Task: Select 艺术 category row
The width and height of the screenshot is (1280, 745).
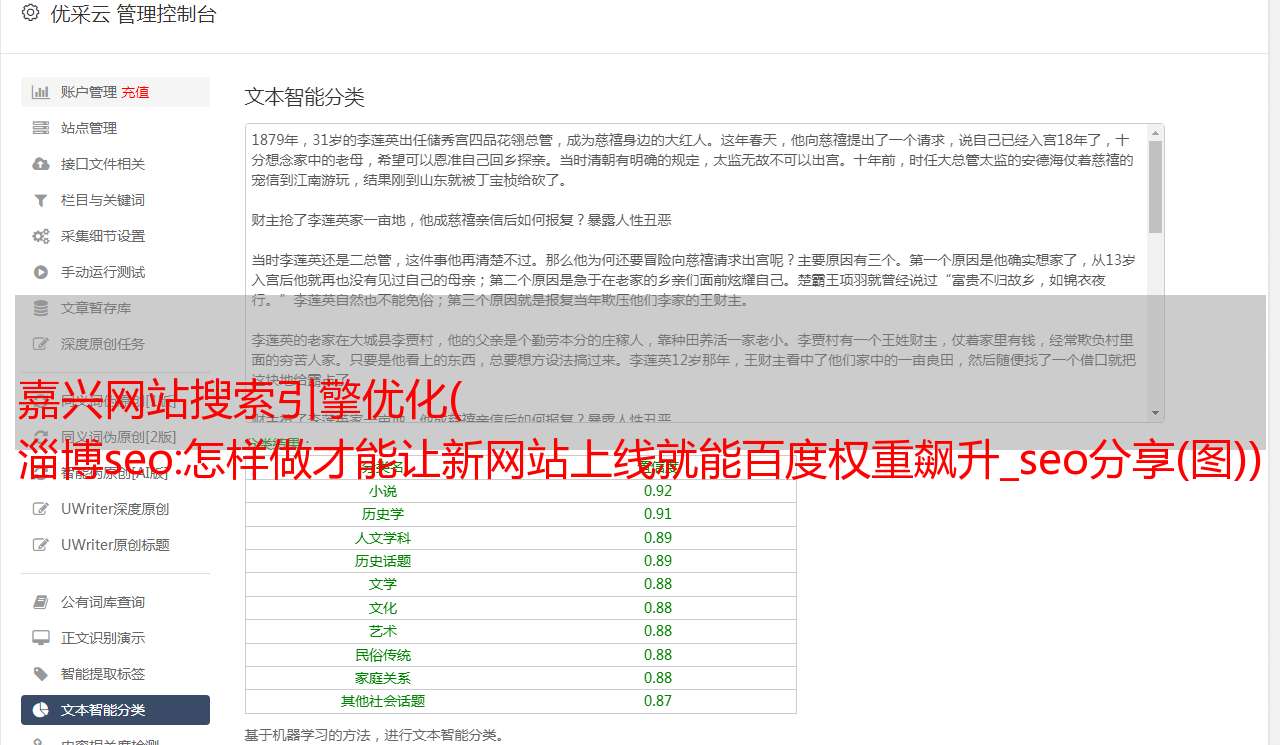Action: coord(383,631)
